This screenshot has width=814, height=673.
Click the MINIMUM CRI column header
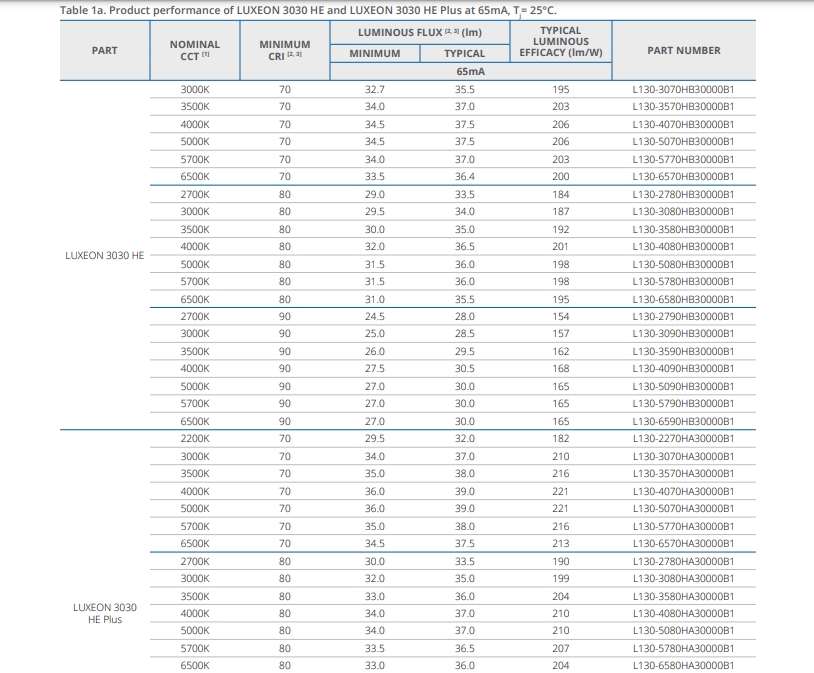(x=284, y=50)
